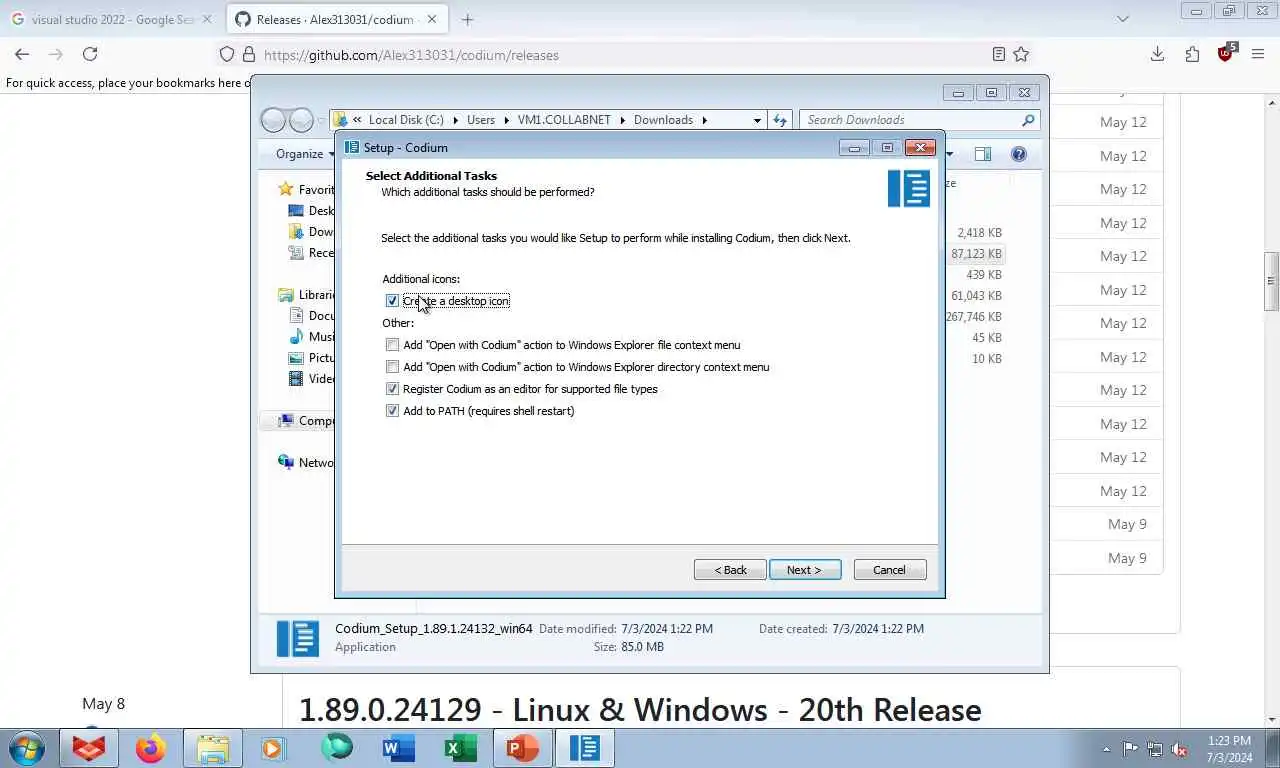Open media player from the taskbar

tap(272, 748)
